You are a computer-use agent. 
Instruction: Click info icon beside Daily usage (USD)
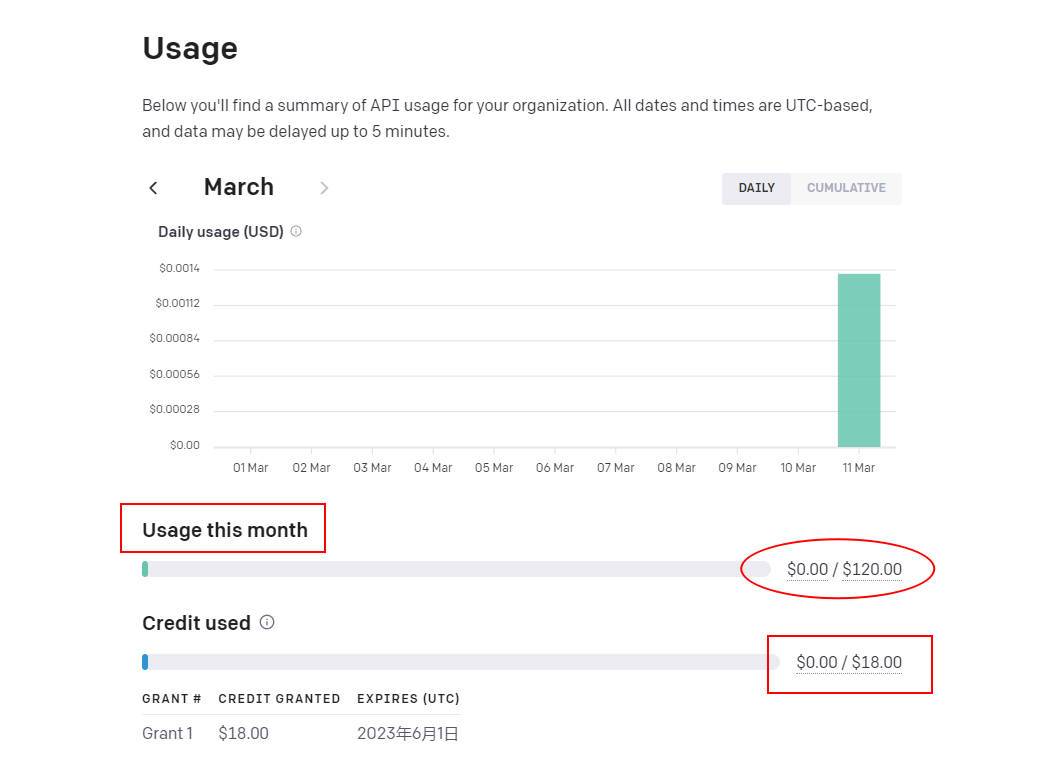[296, 231]
